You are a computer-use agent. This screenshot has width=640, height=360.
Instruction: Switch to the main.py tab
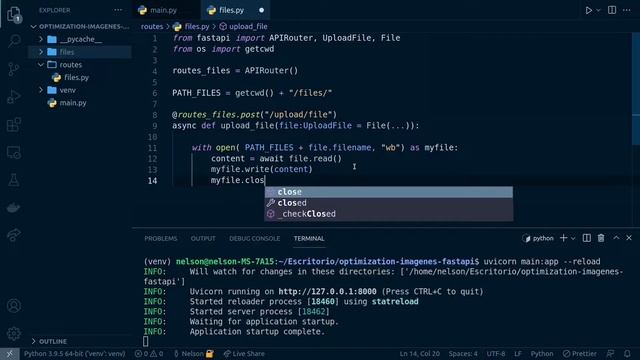tap(163, 10)
